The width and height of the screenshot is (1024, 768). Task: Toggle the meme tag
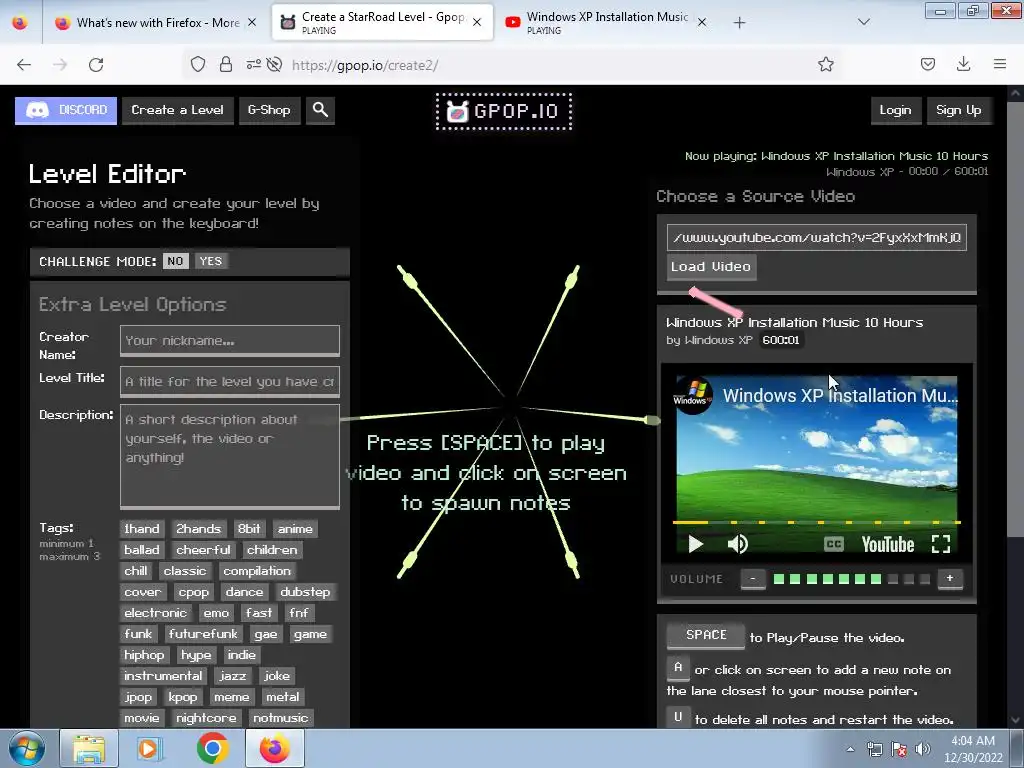(x=232, y=697)
